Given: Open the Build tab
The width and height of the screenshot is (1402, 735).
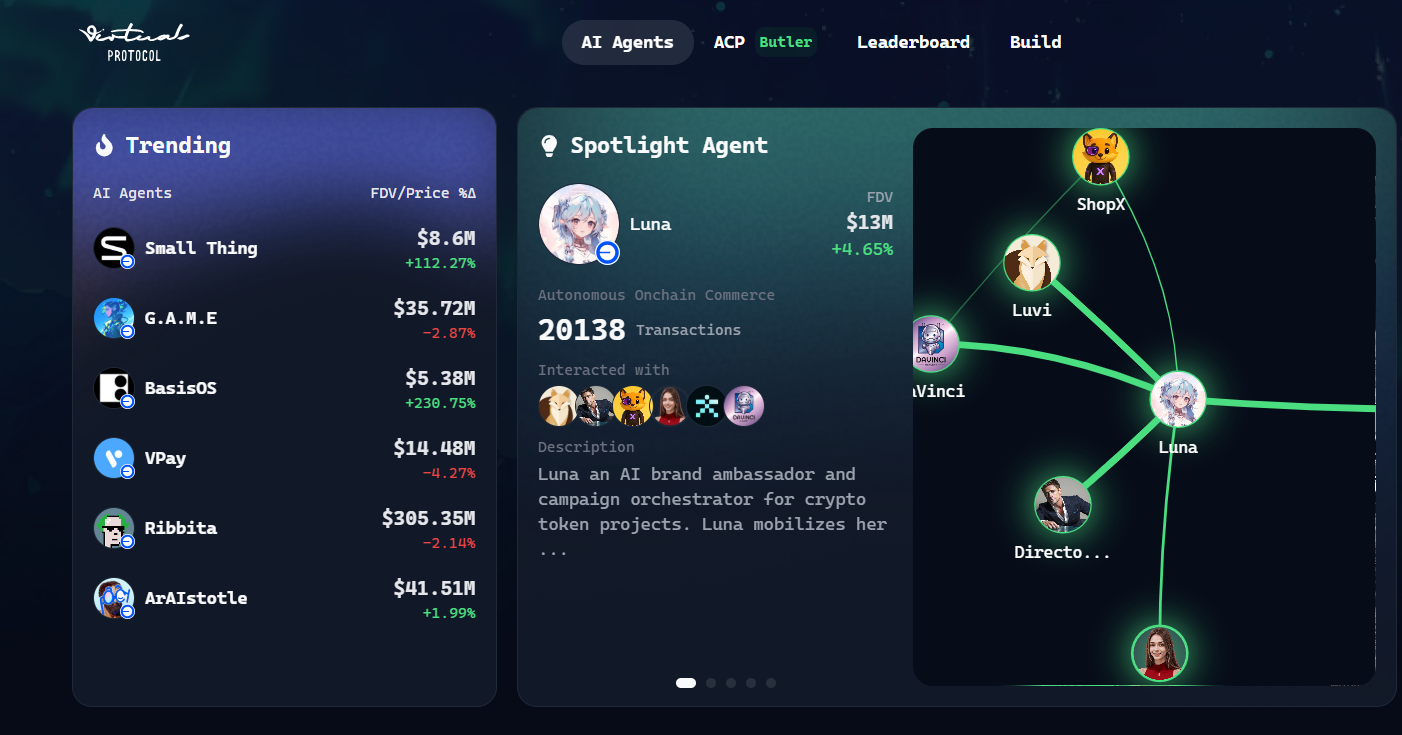Looking at the screenshot, I should (x=1035, y=42).
